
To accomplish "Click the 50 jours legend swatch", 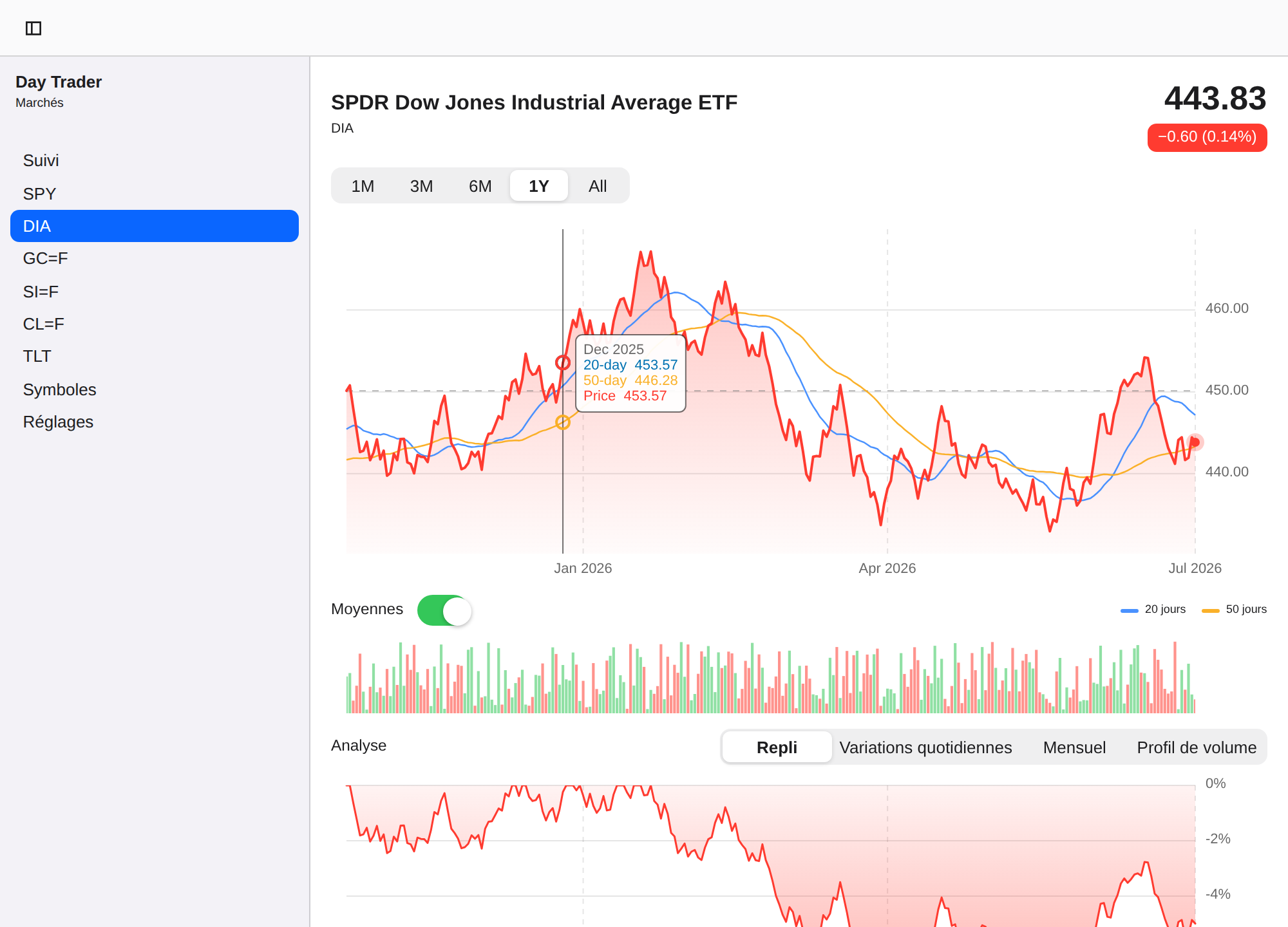I will (x=1211, y=610).
